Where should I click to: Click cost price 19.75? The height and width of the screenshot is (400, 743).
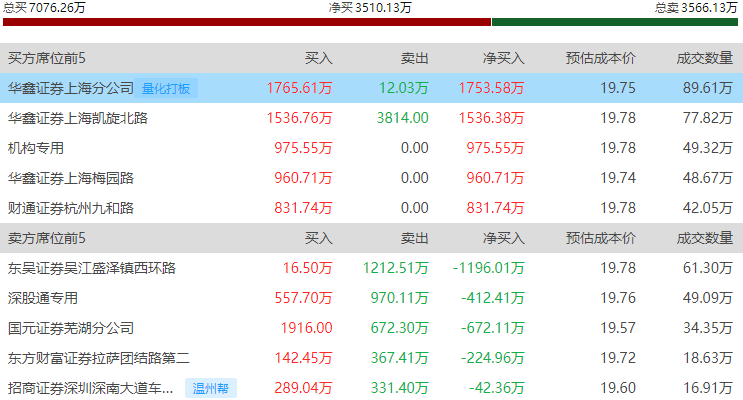coord(618,88)
